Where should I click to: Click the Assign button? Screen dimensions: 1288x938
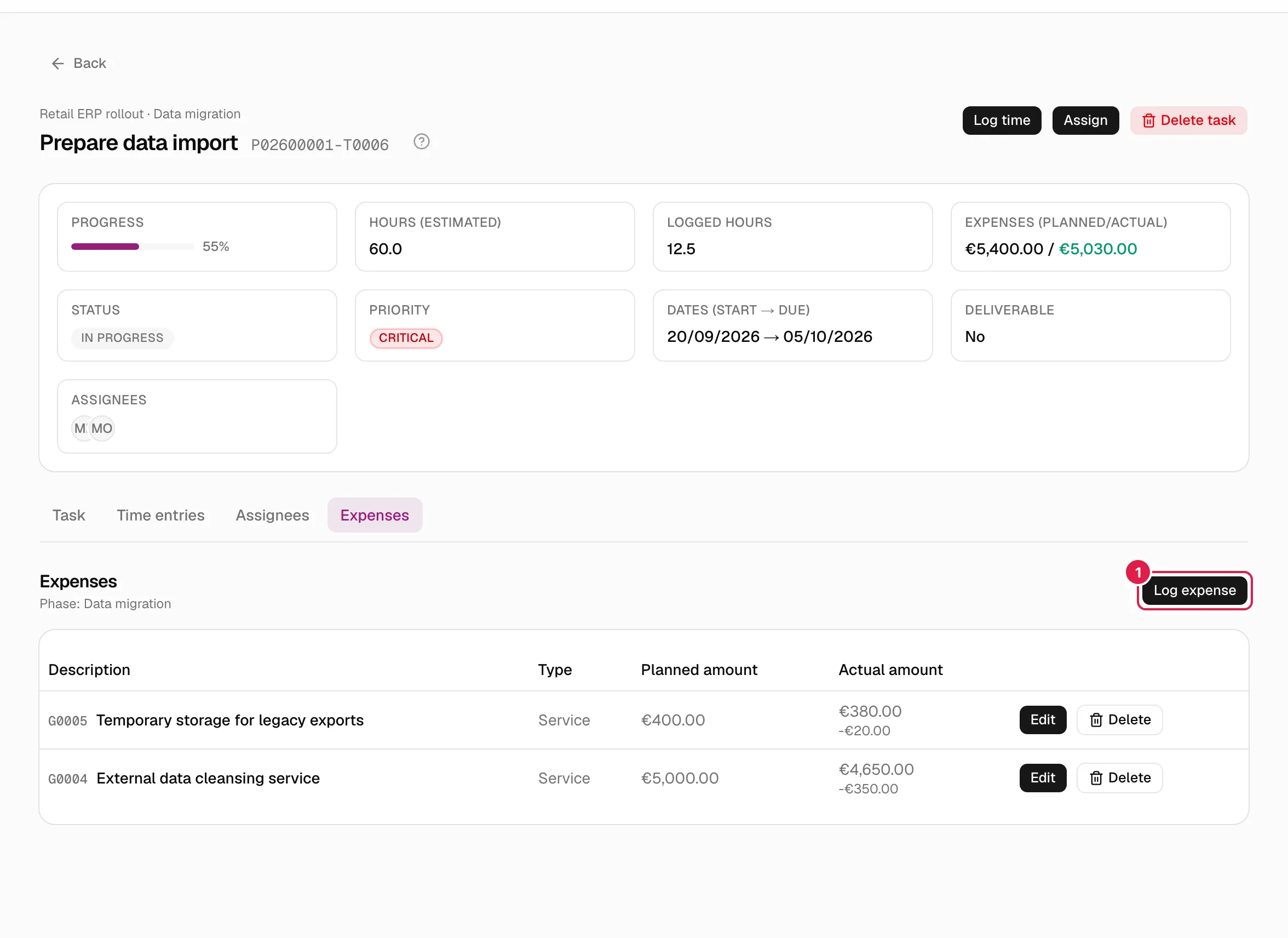point(1085,121)
